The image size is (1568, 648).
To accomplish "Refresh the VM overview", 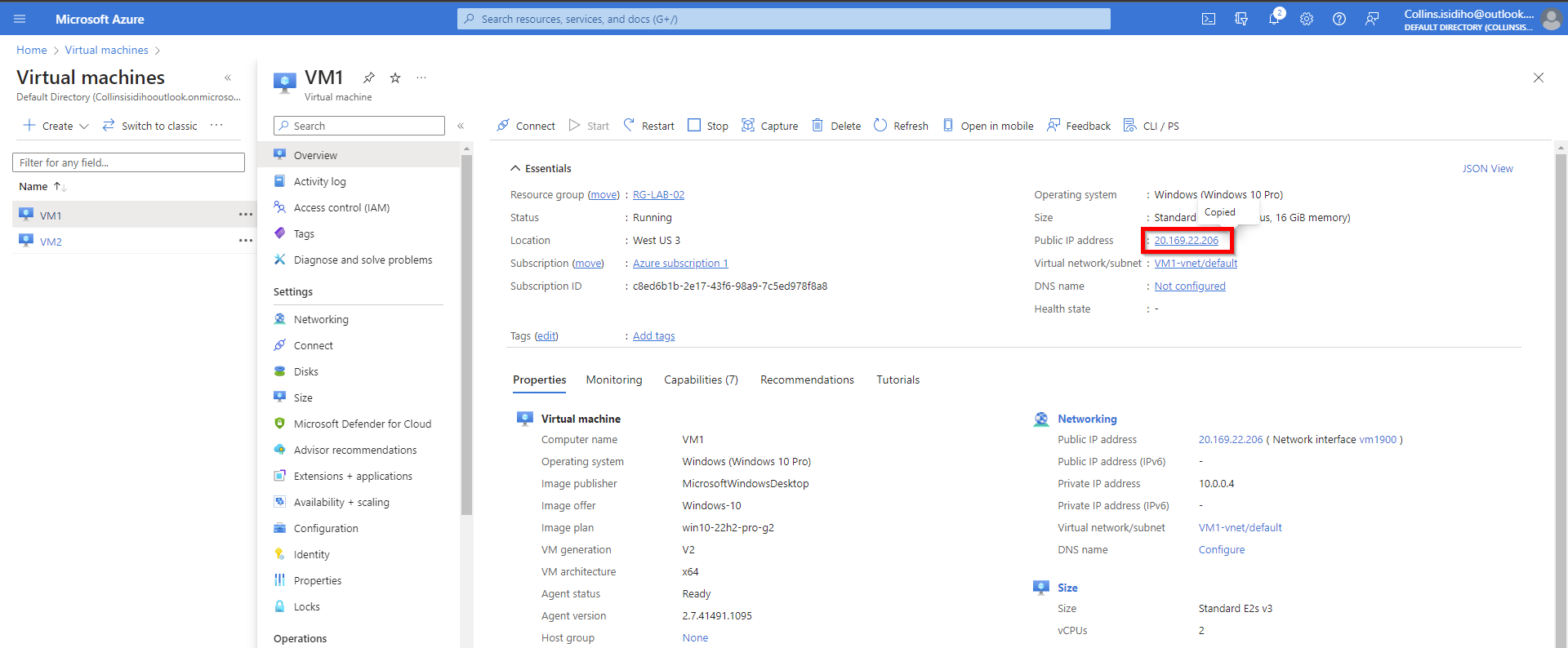I will tap(901, 126).
